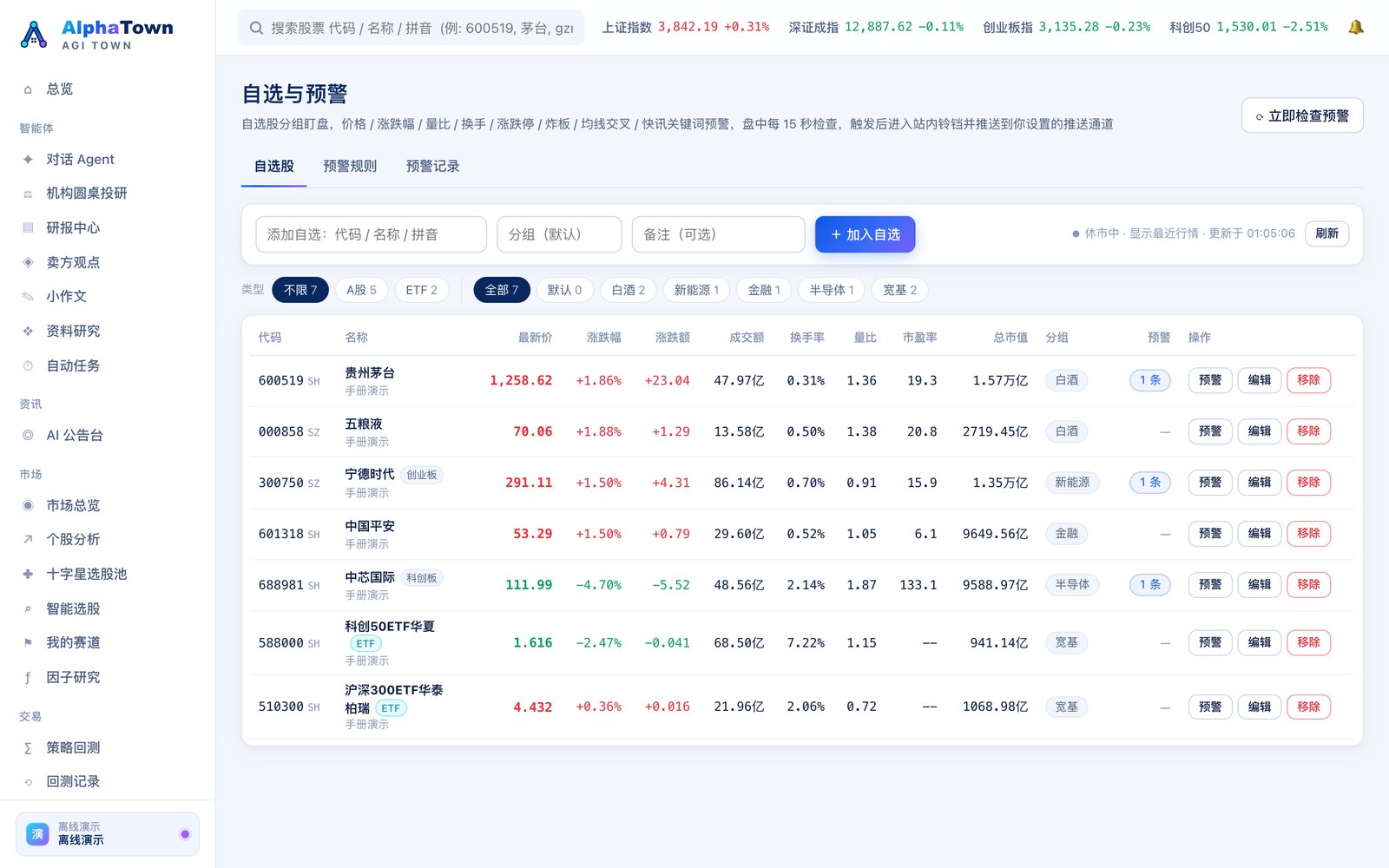Sort by the 涨跌幅 column header
The height and width of the screenshot is (868, 1389).
click(x=603, y=338)
